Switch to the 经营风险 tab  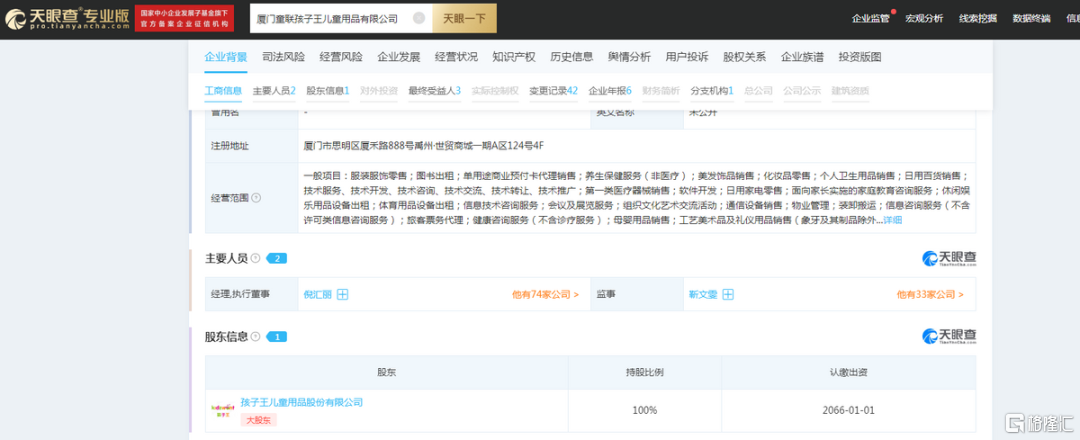pos(341,57)
